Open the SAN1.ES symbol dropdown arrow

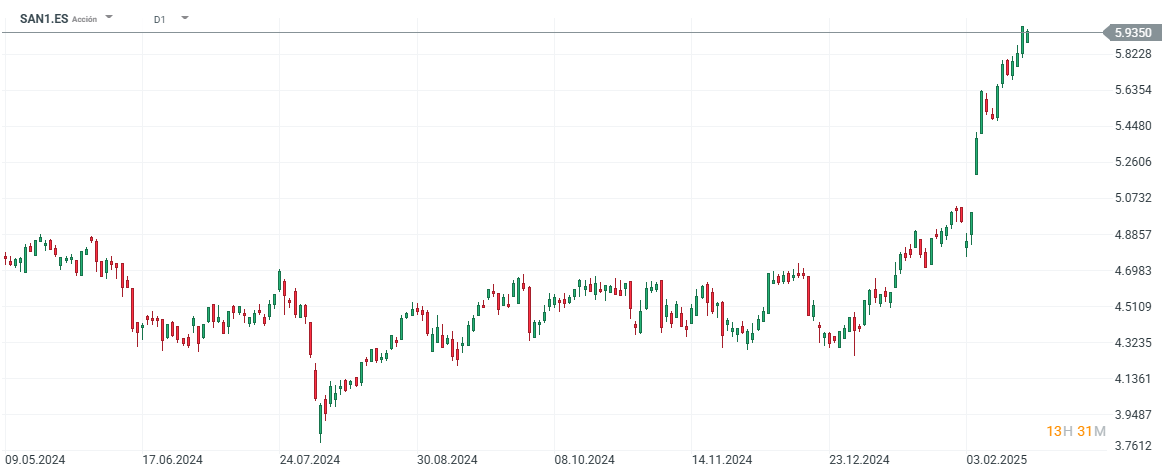click(109, 18)
